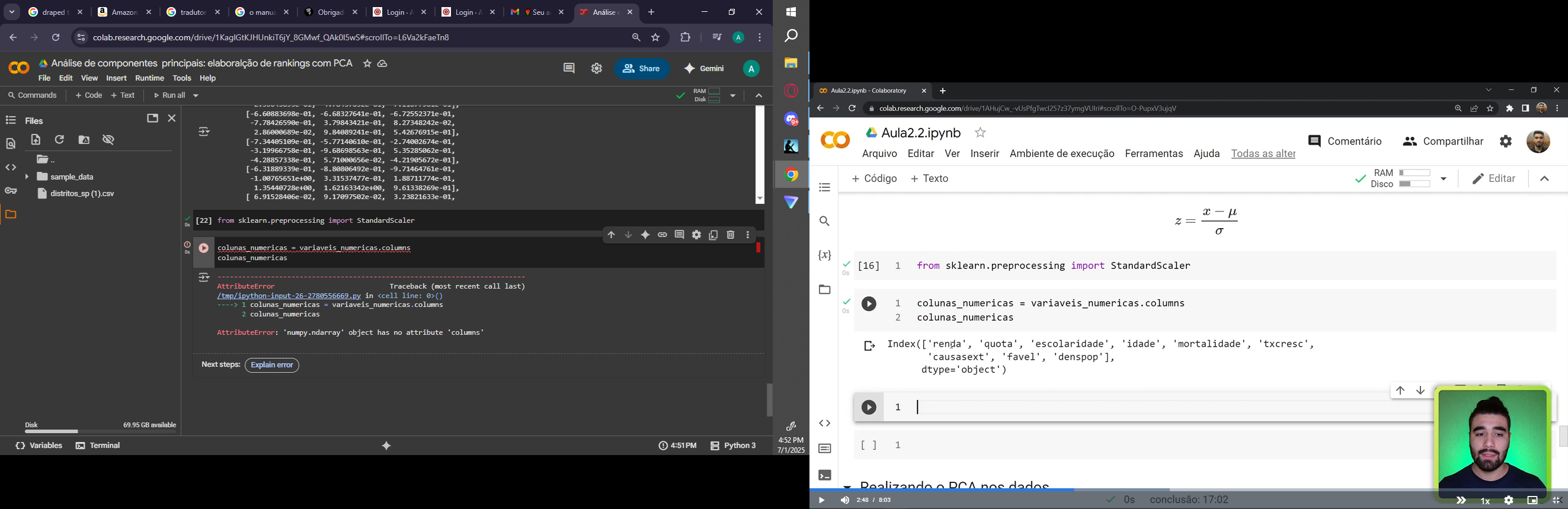Open the Chrome extensions puzzle icon
The width and height of the screenshot is (1568, 509).
coord(686,38)
